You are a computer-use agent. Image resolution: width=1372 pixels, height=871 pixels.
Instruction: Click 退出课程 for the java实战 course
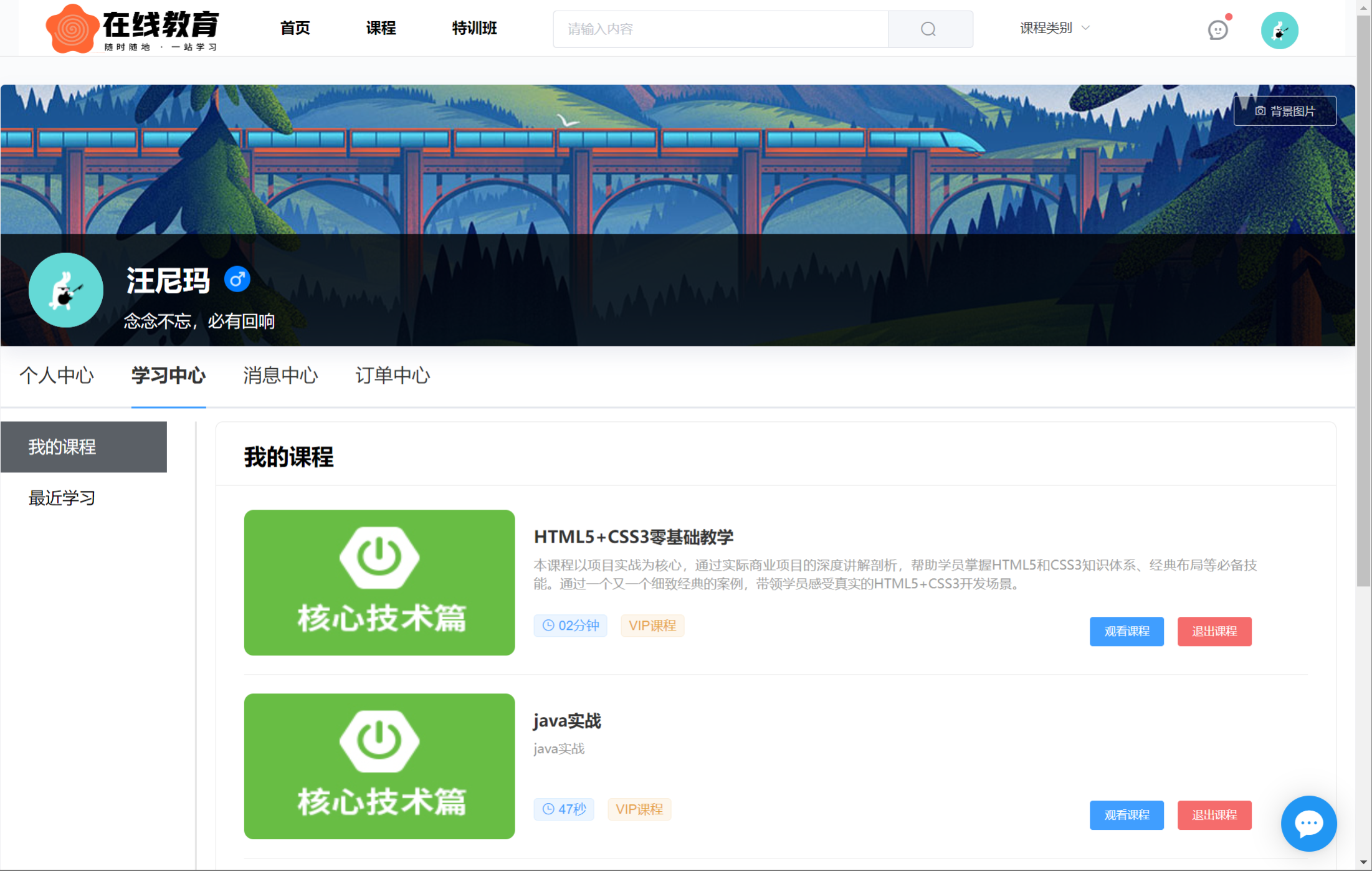(x=1214, y=815)
